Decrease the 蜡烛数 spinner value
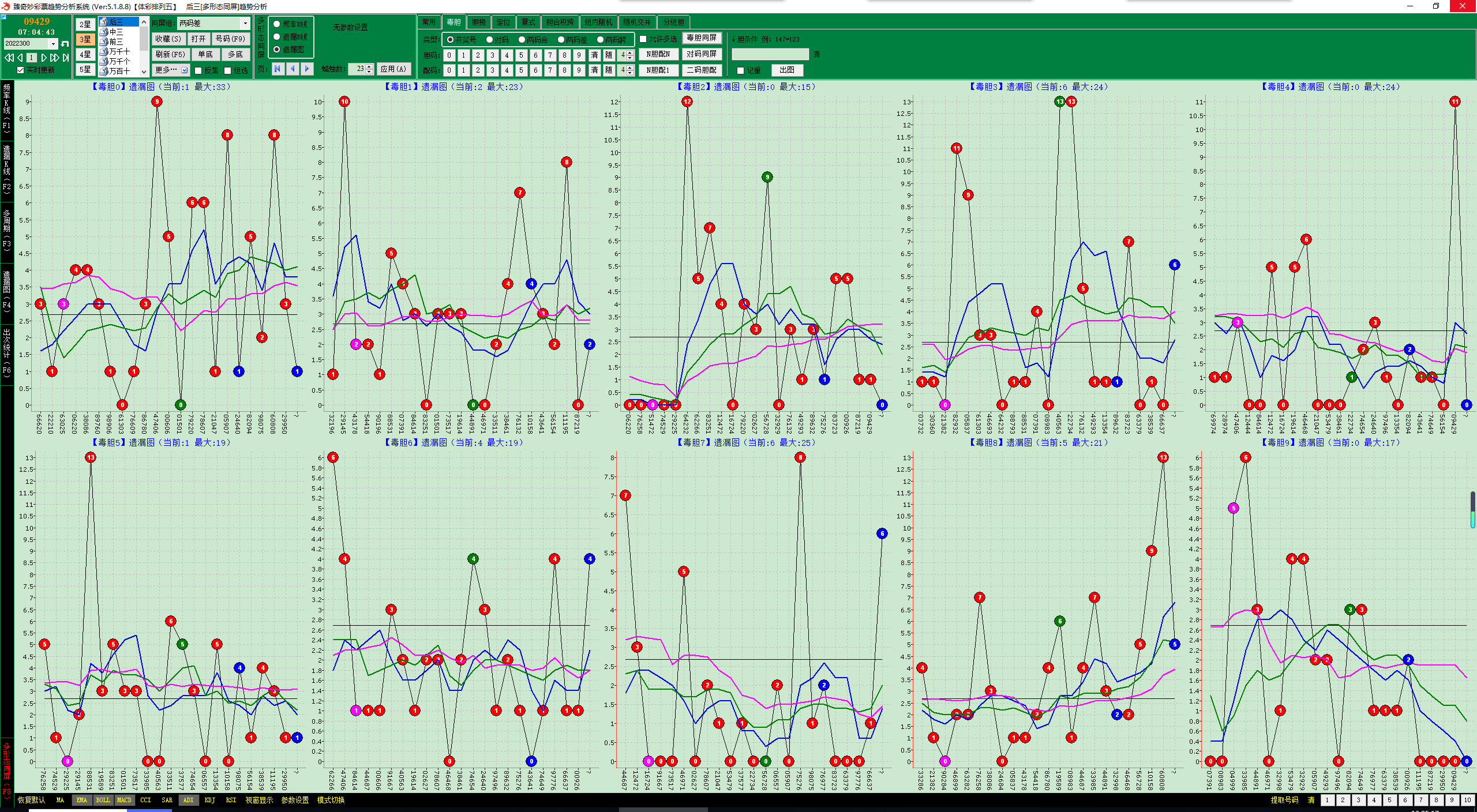Screen dimensions: 1477x812 pos(369,72)
